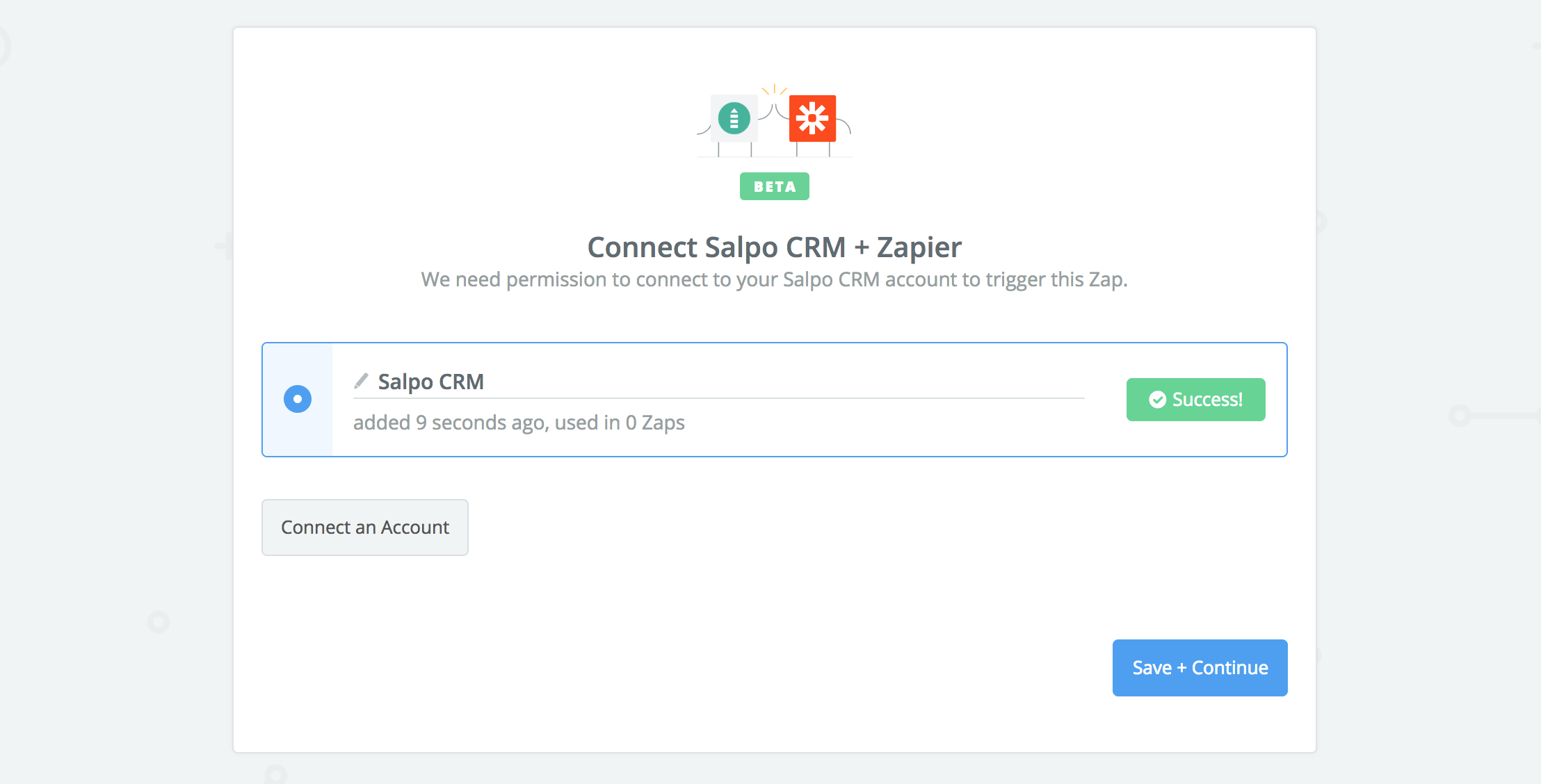
Task: Click the pencil edit icon beside account name
Action: pos(361,381)
